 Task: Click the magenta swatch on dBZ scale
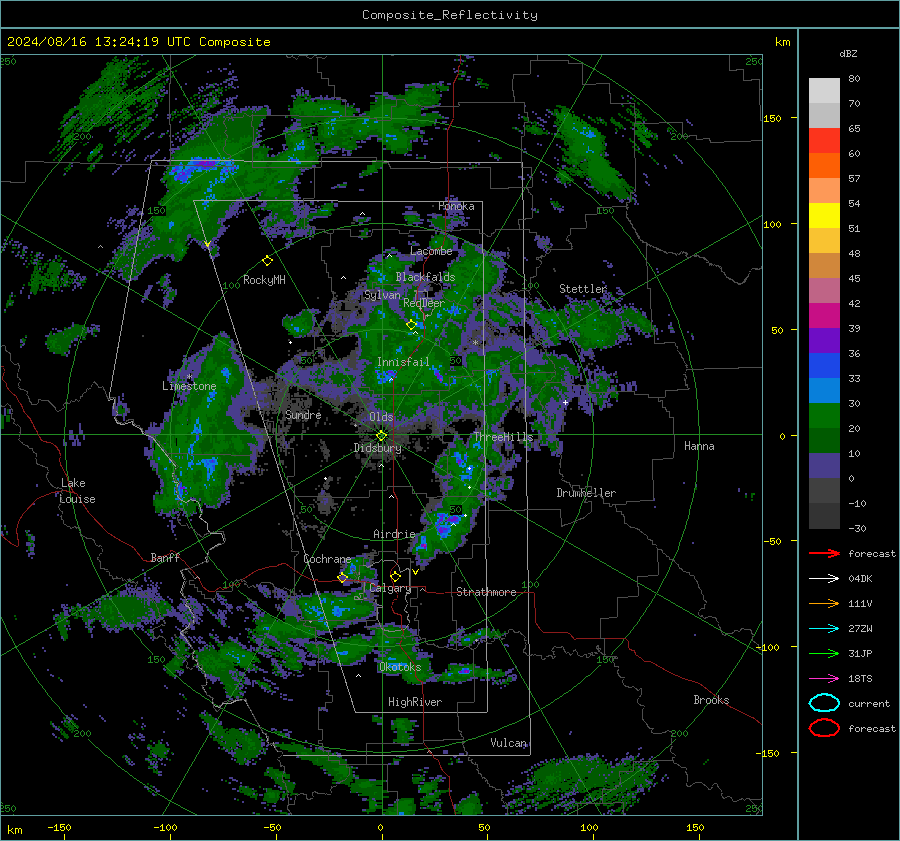point(824,316)
